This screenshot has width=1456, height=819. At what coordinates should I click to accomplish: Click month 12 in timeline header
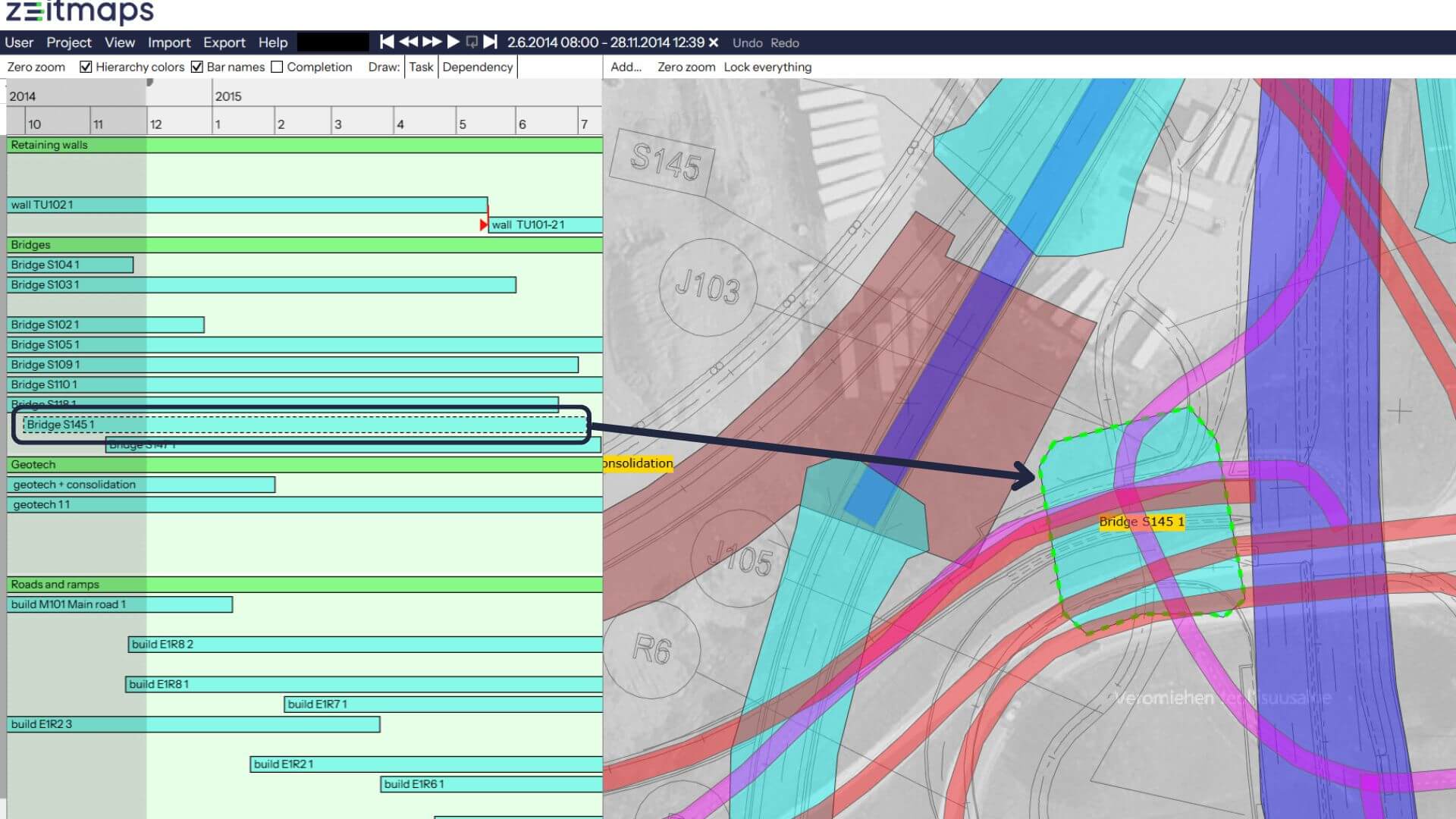click(x=155, y=124)
